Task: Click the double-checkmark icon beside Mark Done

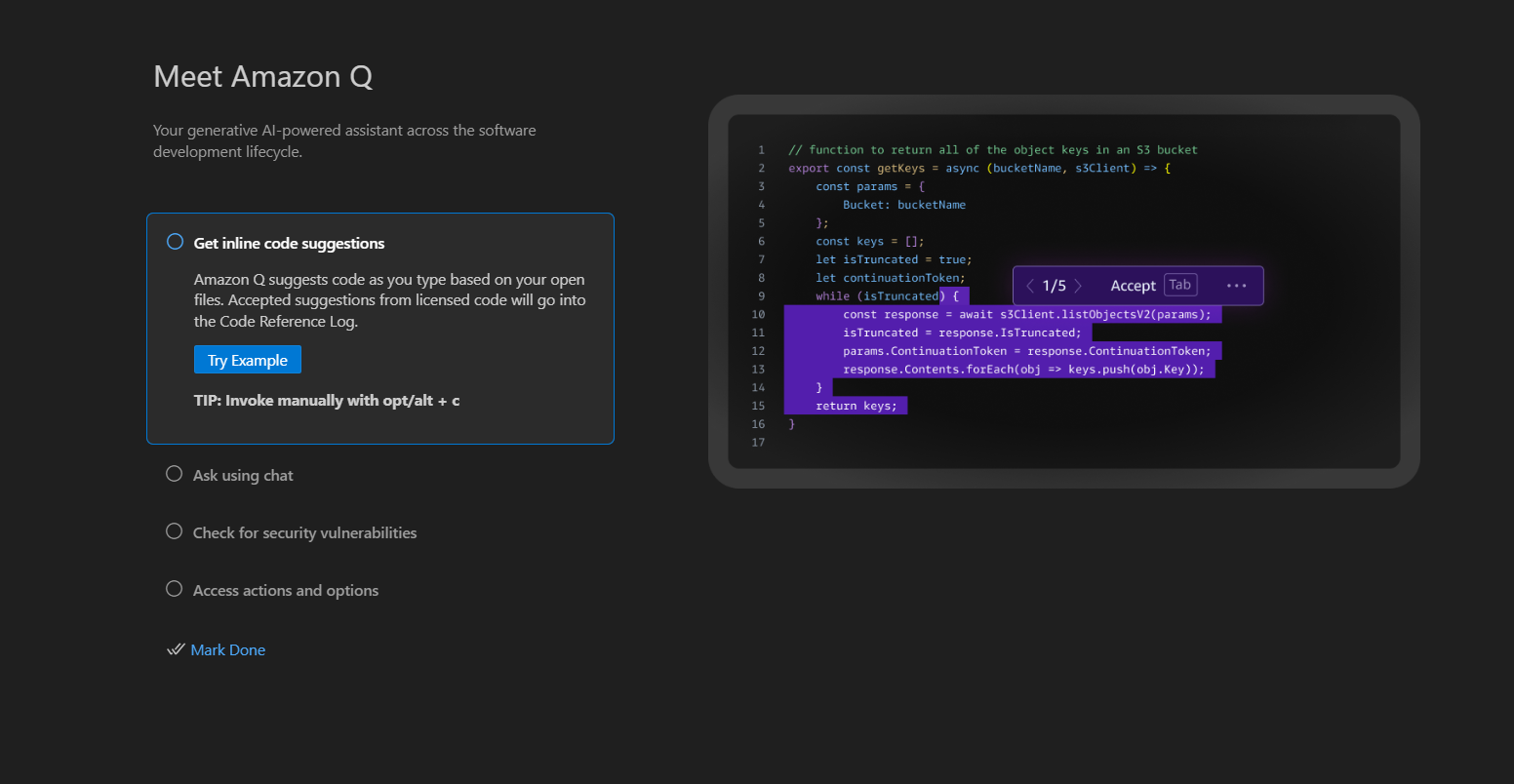Action: tap(176, 649)
